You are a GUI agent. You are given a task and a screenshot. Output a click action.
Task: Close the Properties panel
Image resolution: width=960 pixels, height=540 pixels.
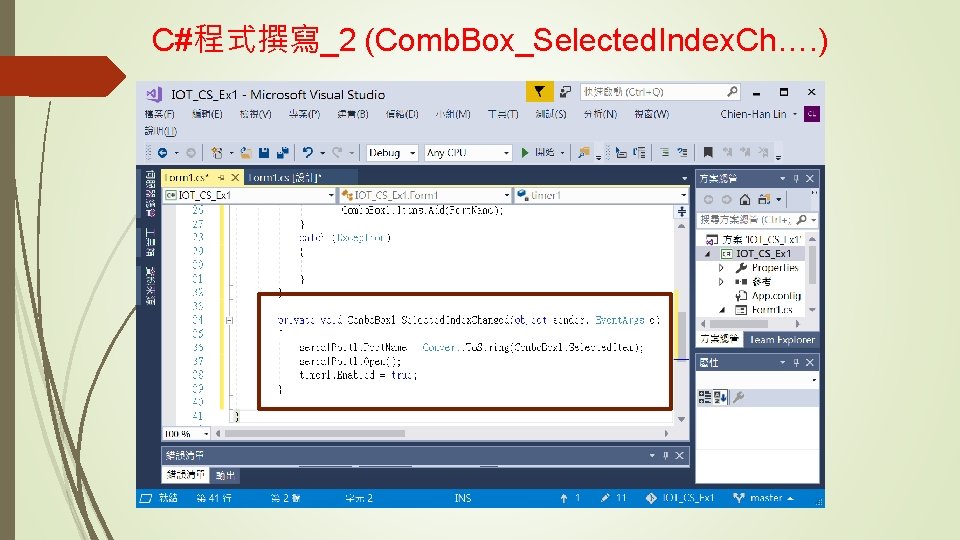tap(810, 363)
